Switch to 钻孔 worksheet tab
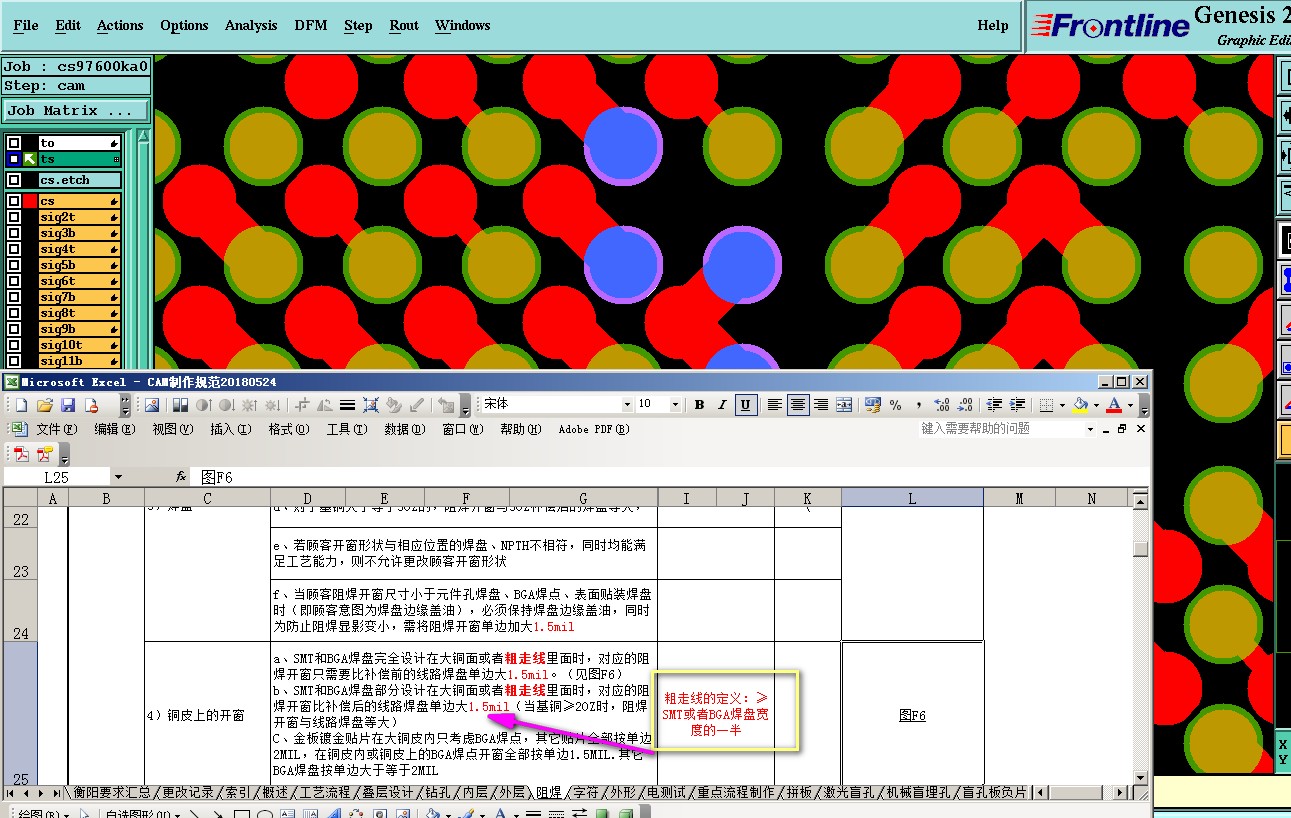The image size is (1291, 818). click(438, 792)
